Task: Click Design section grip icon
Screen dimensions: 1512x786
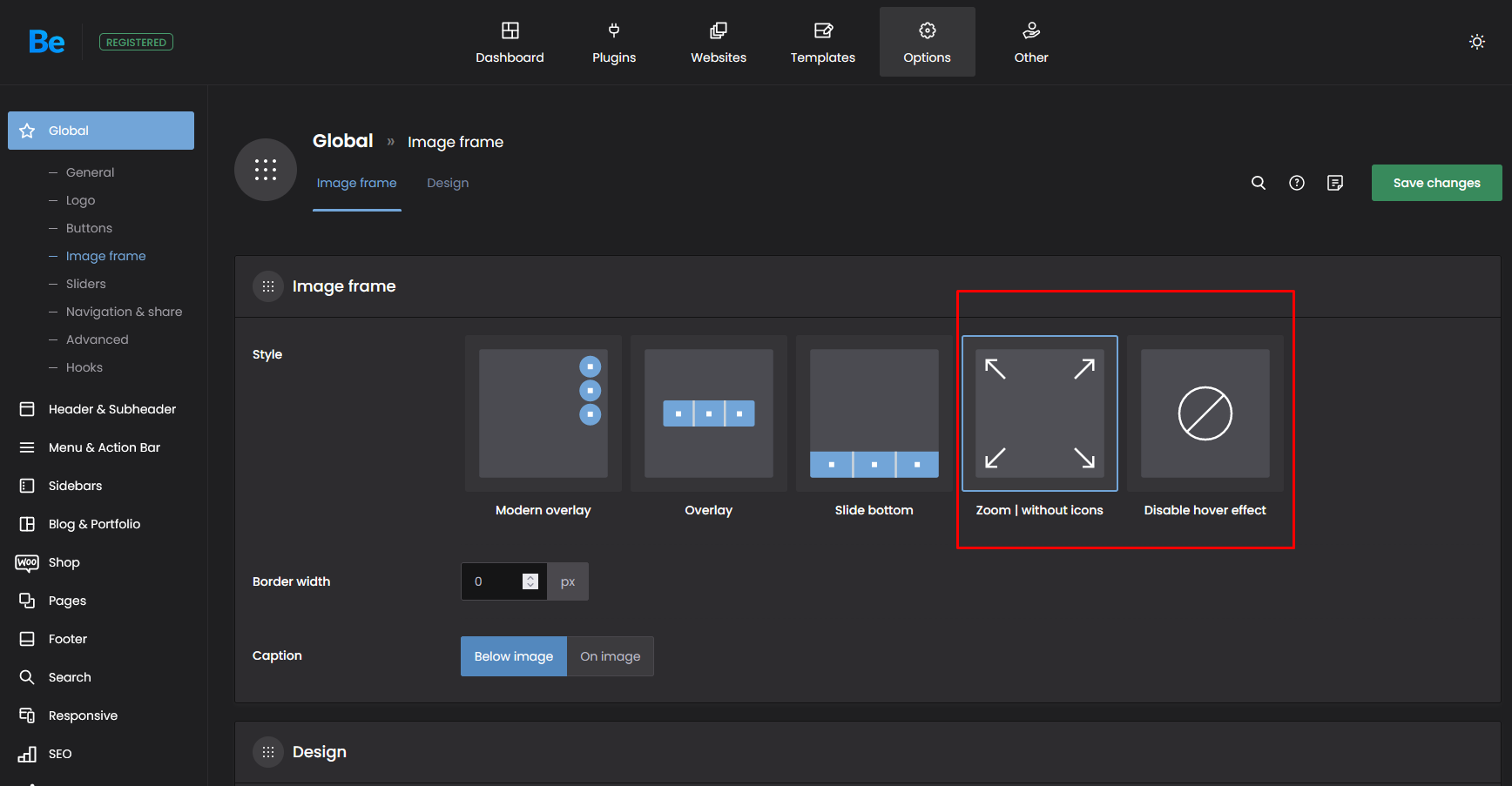Action: coord(268,752)
